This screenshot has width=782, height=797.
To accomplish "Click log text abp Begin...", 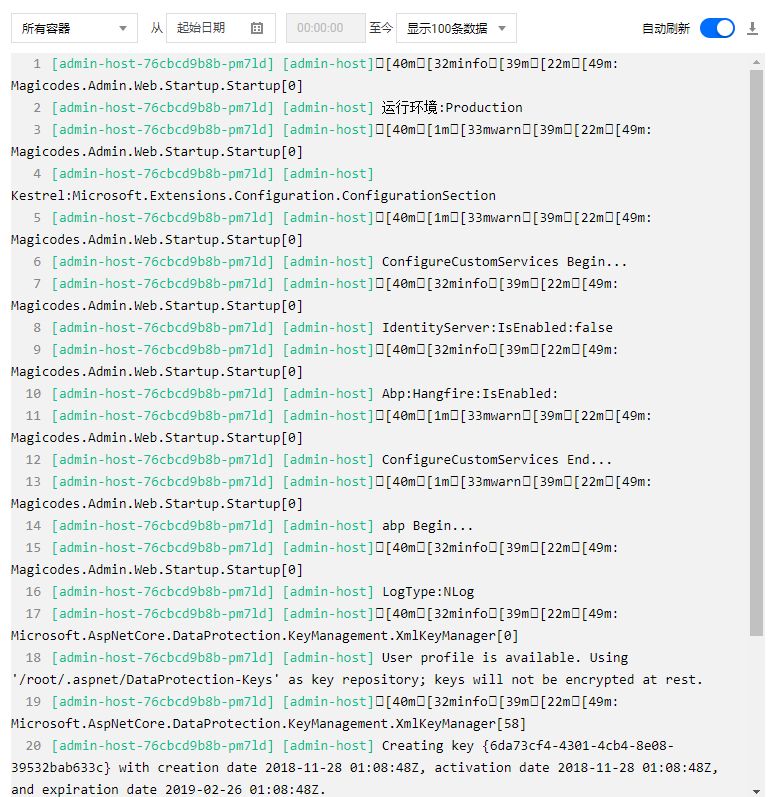I will click(x=428, y=526).
